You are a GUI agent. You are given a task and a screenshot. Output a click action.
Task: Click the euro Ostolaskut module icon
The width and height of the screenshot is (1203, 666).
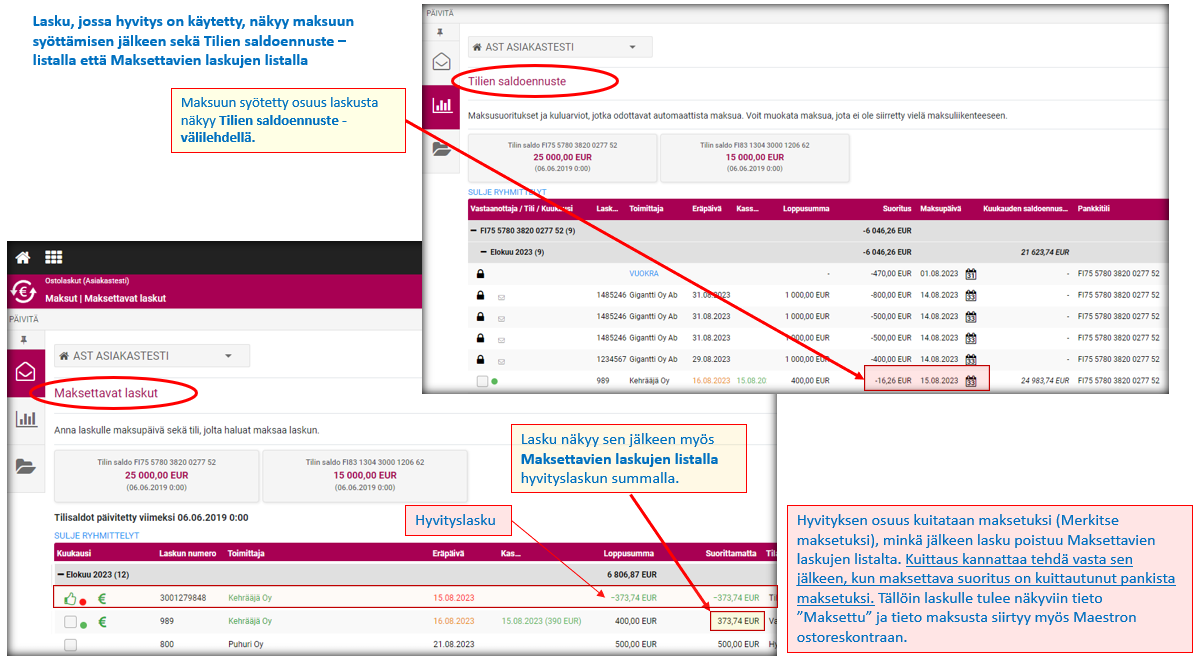coord(23,290)
